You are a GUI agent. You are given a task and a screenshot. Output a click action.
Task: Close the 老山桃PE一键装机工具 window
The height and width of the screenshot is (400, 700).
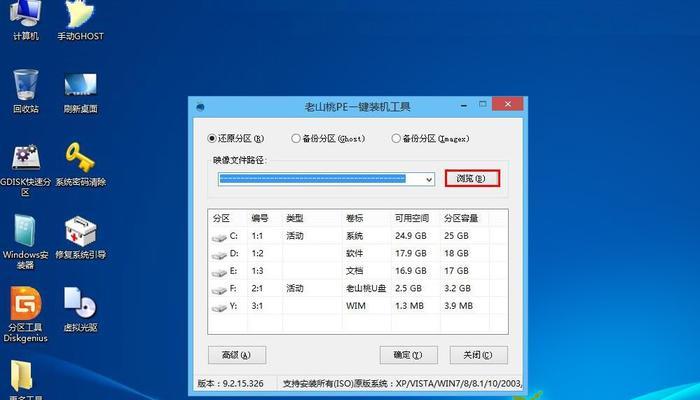click(508, 104)
